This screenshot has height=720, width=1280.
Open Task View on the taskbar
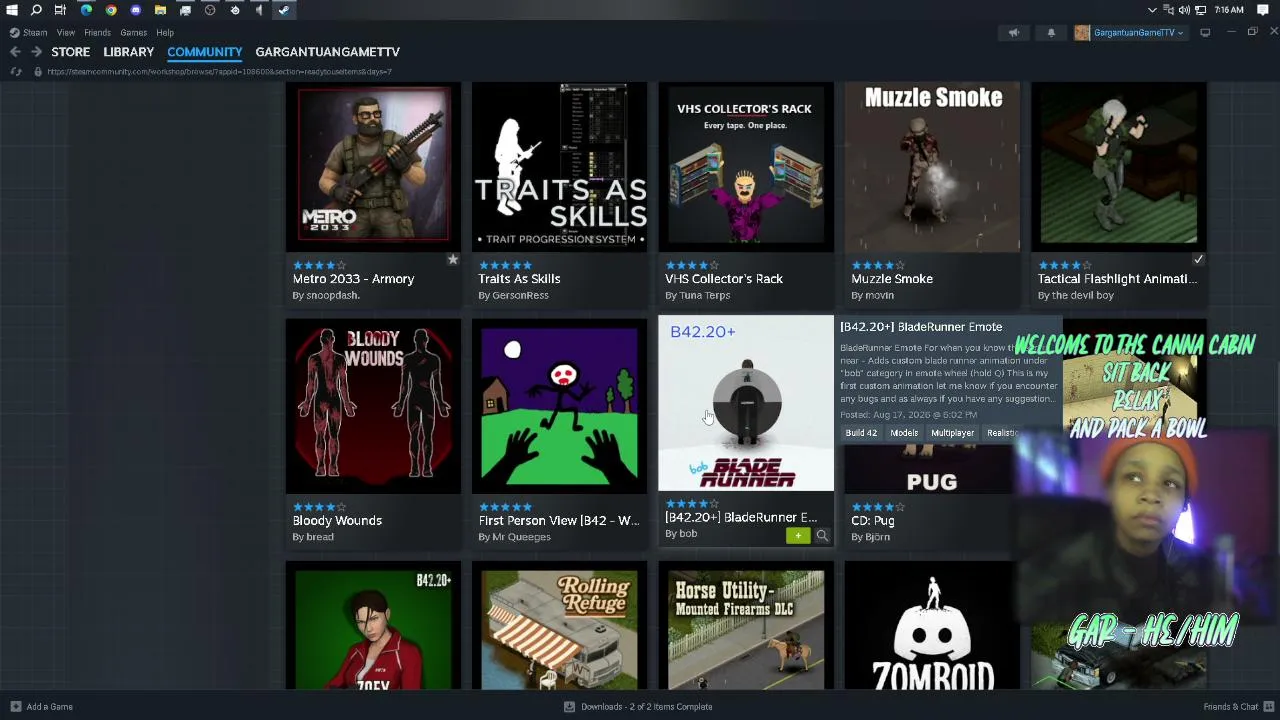(x=60, y=10)
